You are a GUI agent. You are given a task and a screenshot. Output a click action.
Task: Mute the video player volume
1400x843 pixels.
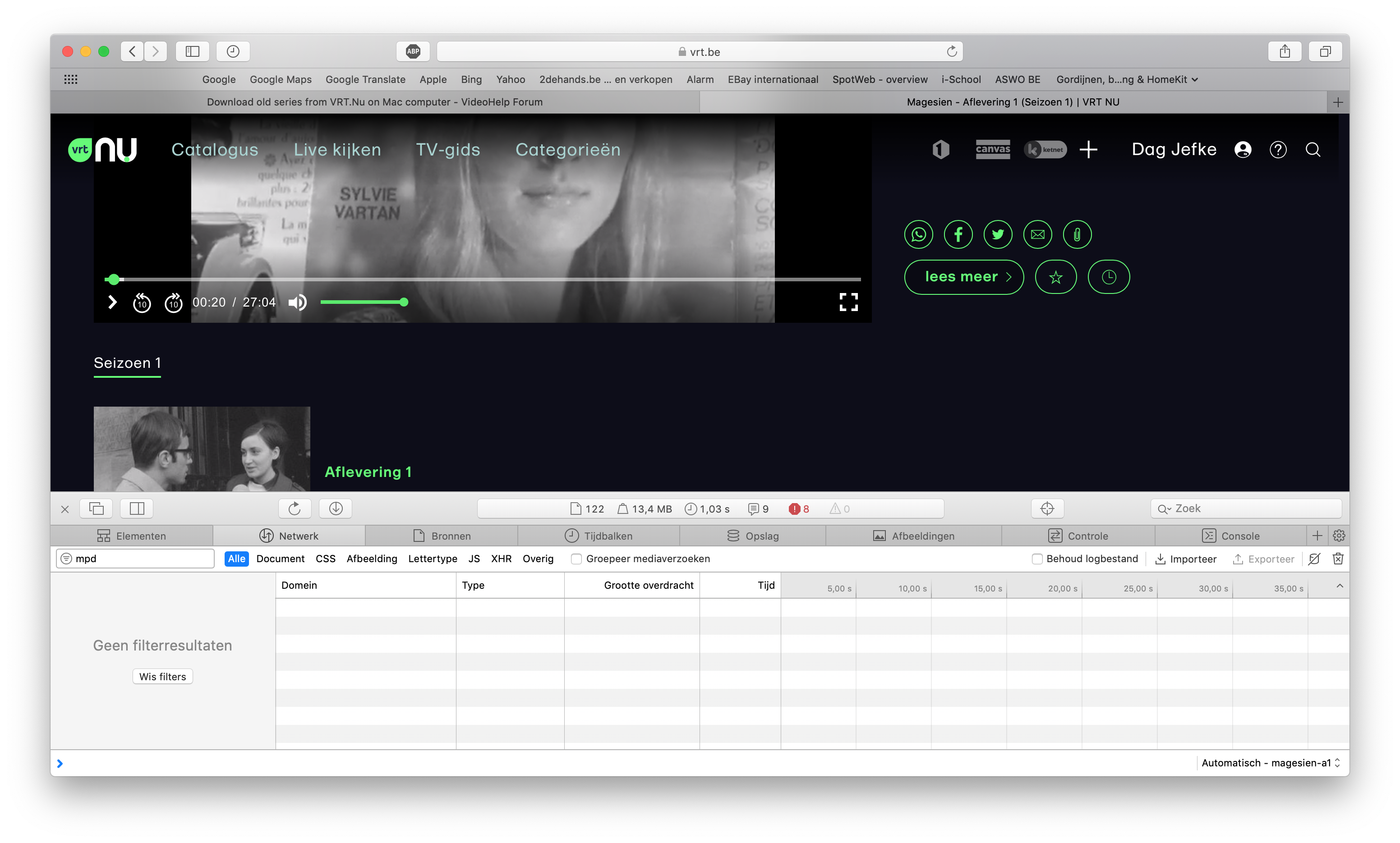[x=297, y=302]
